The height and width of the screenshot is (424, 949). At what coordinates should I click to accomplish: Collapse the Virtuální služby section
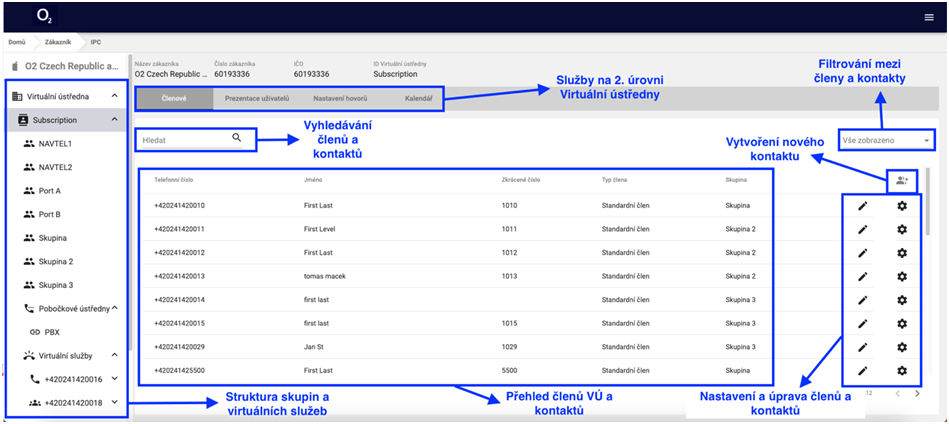point(114,355)
